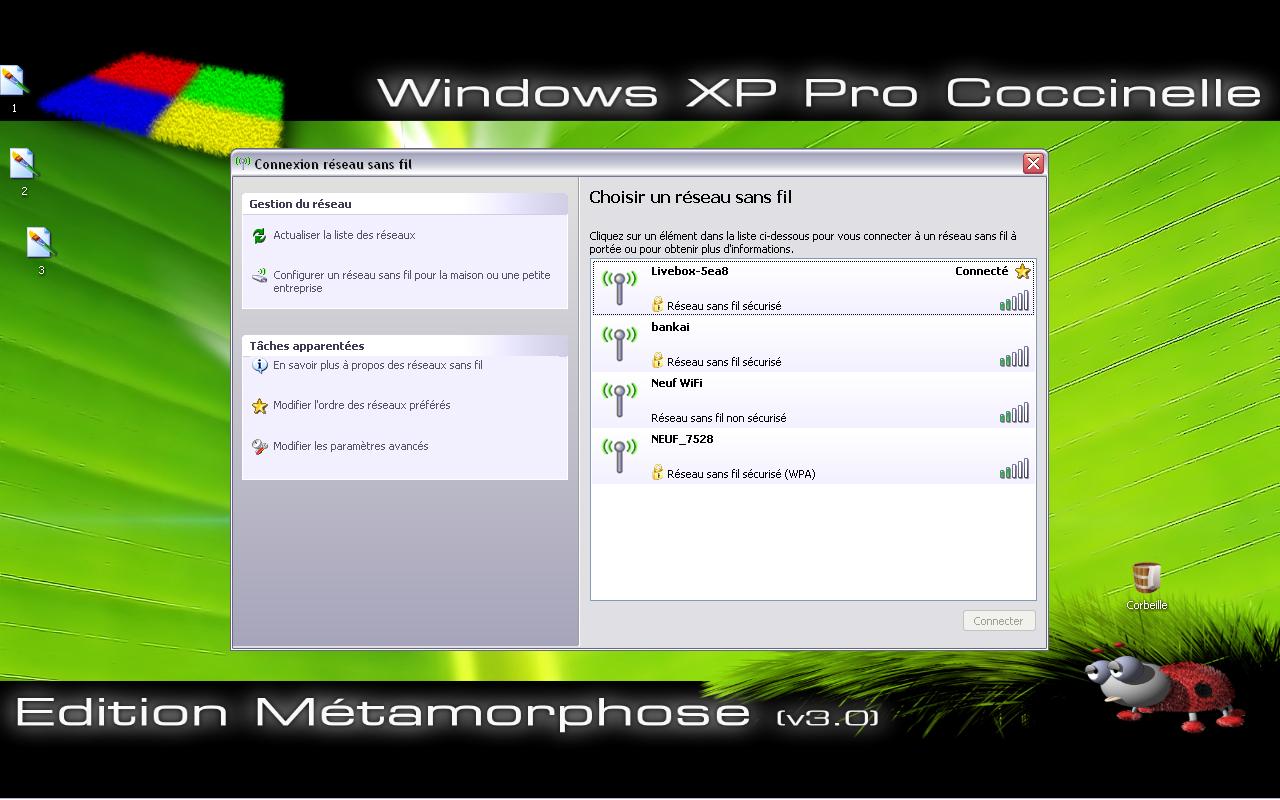Click the network setup icon beside Configurer
The width and height of the screenshot is (1280, 800).
tap(260, 276)
